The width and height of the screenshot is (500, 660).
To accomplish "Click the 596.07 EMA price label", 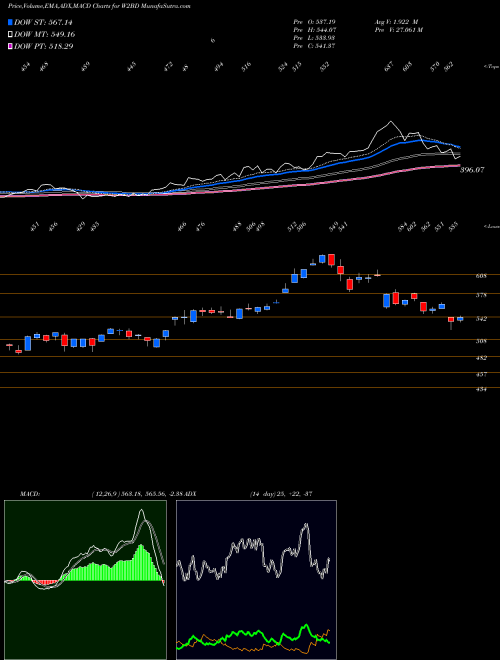I will pyautogui.click(x=472, y=170).
